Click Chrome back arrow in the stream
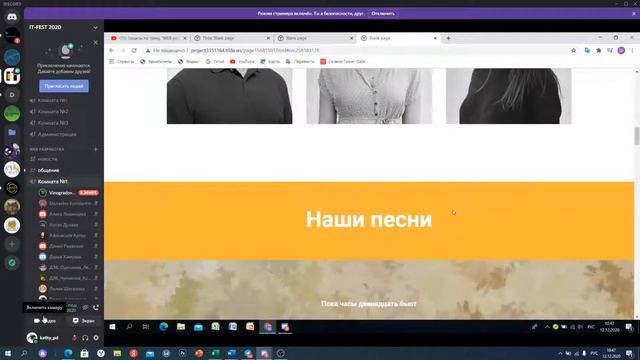 point(112,50)
